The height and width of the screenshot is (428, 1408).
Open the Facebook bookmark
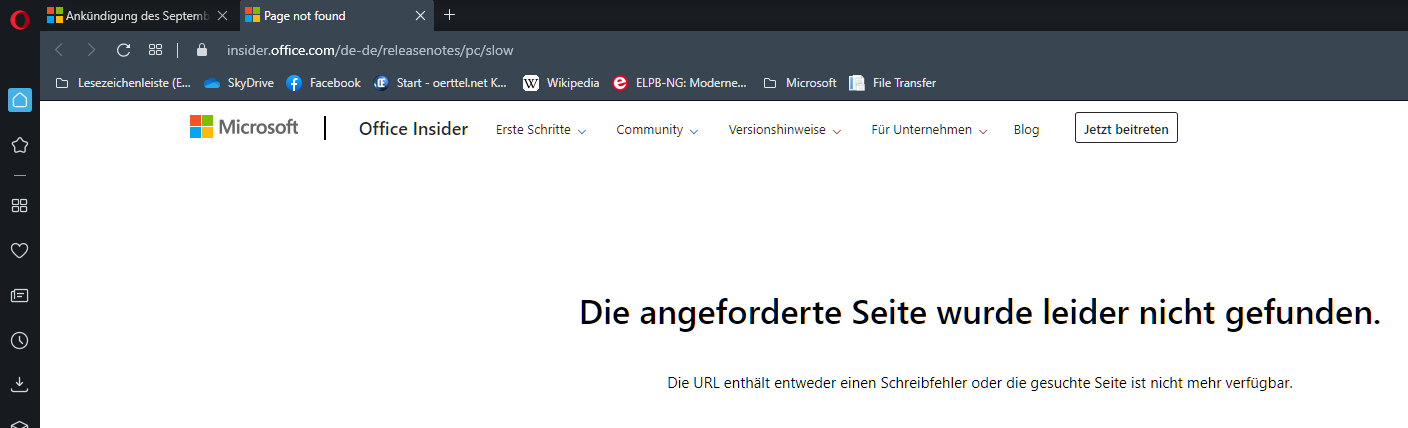(x=323, y=83)
